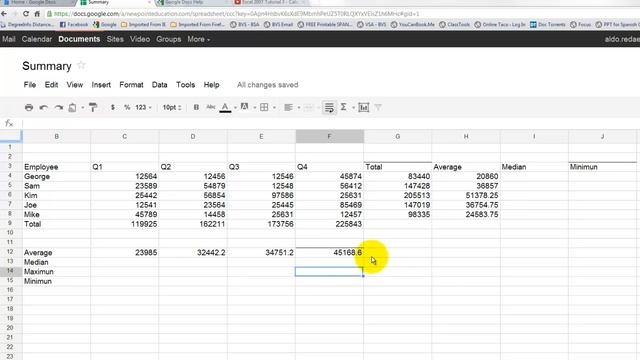Click the sigma functions icon

pos(343,107)
